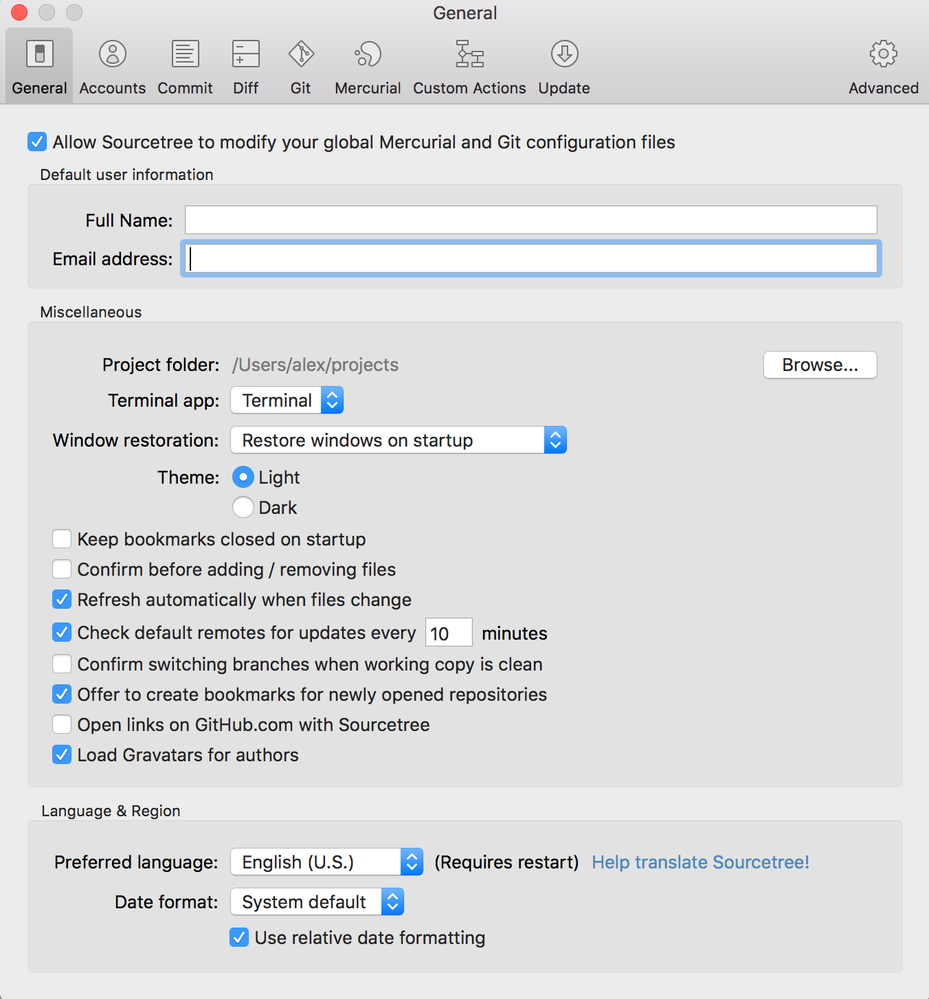Open the Update preferences icon
The width and height of the screenshot is (929, 999).
pos(564,54)
